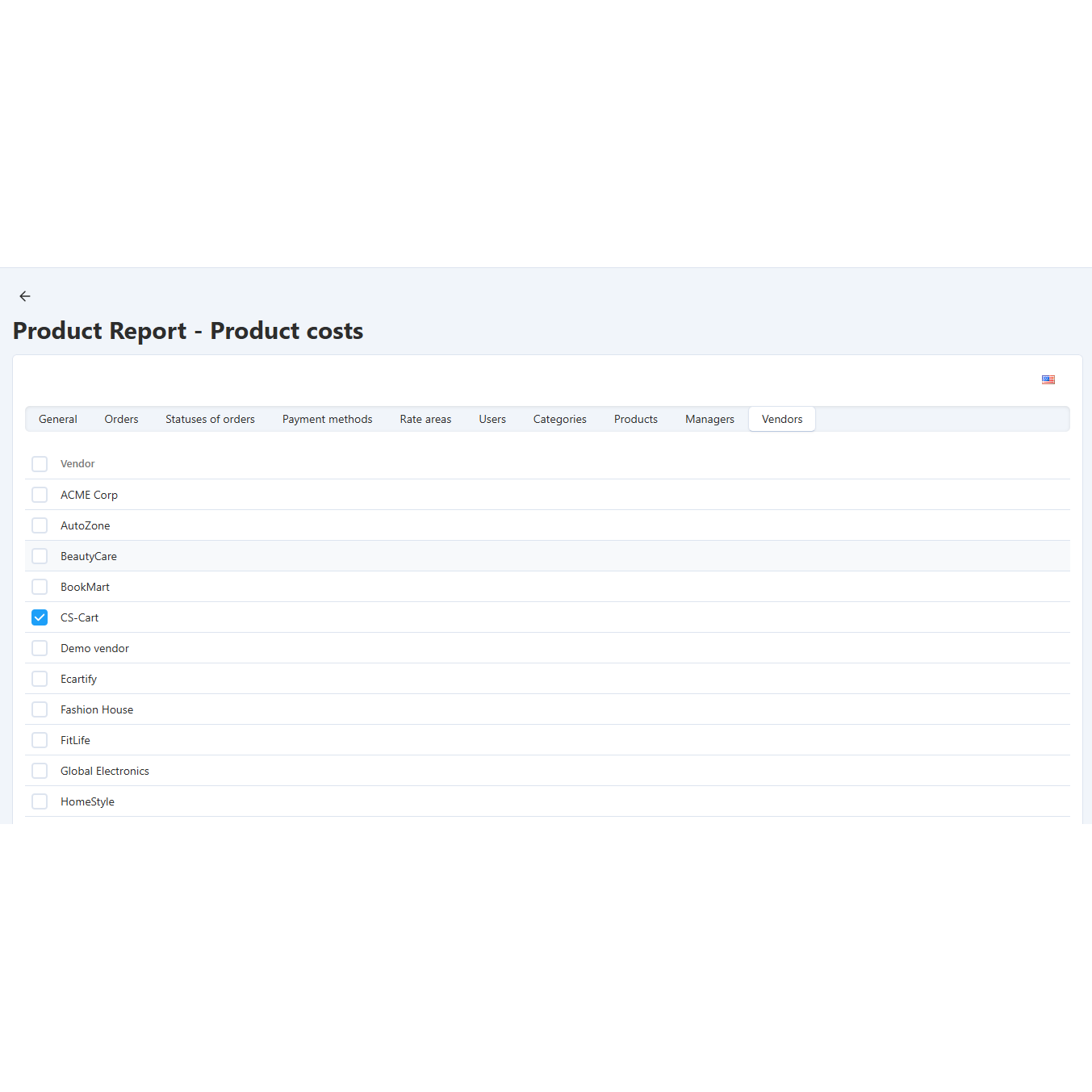This screenshot has width=1092, height=1092.
Task: Go to Statuses of orders tab
Action: [x=210, y=419]
